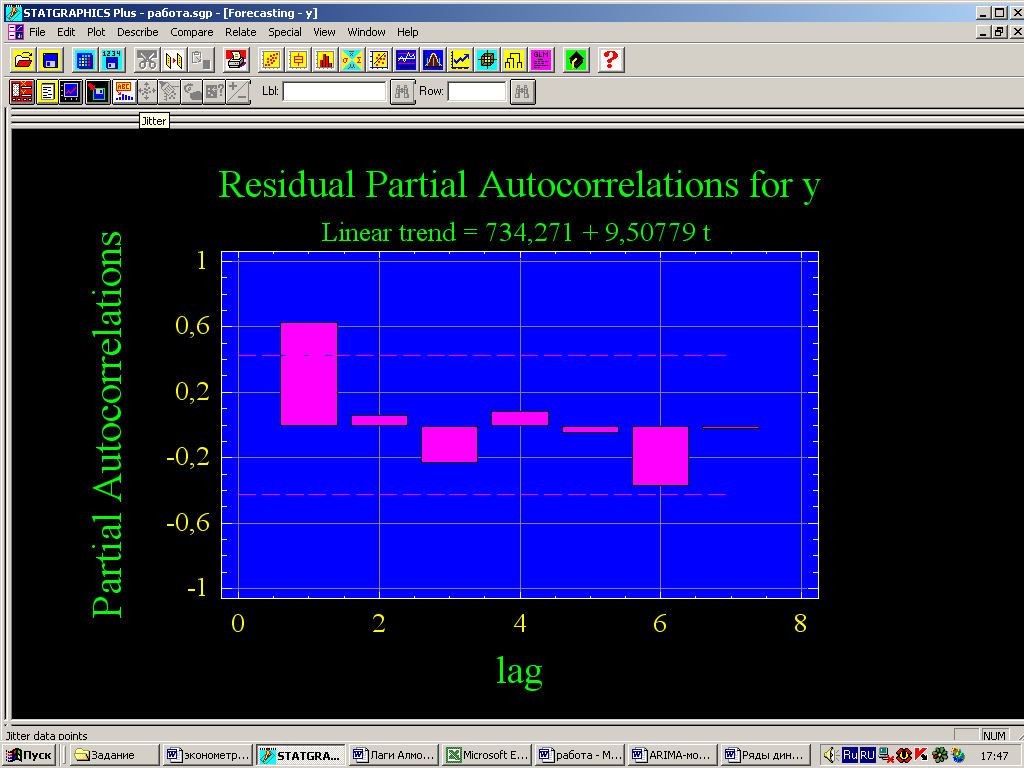Click the first Ru language indicator
Viewport: 1024px width, 768px height.
click(x=850, y=756)
